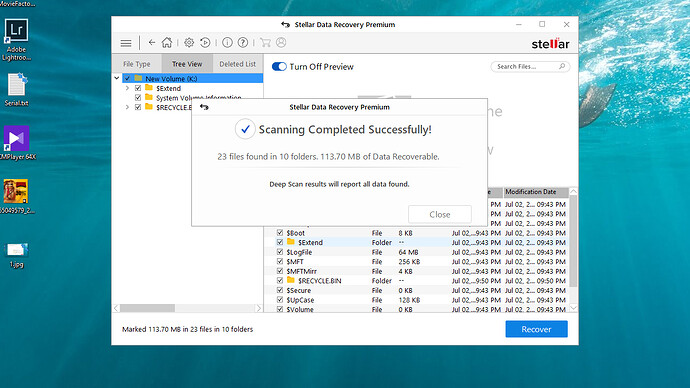This screenshot has height=388, width=690.
Task: Open the user account icon
Action: pos(281,42)
